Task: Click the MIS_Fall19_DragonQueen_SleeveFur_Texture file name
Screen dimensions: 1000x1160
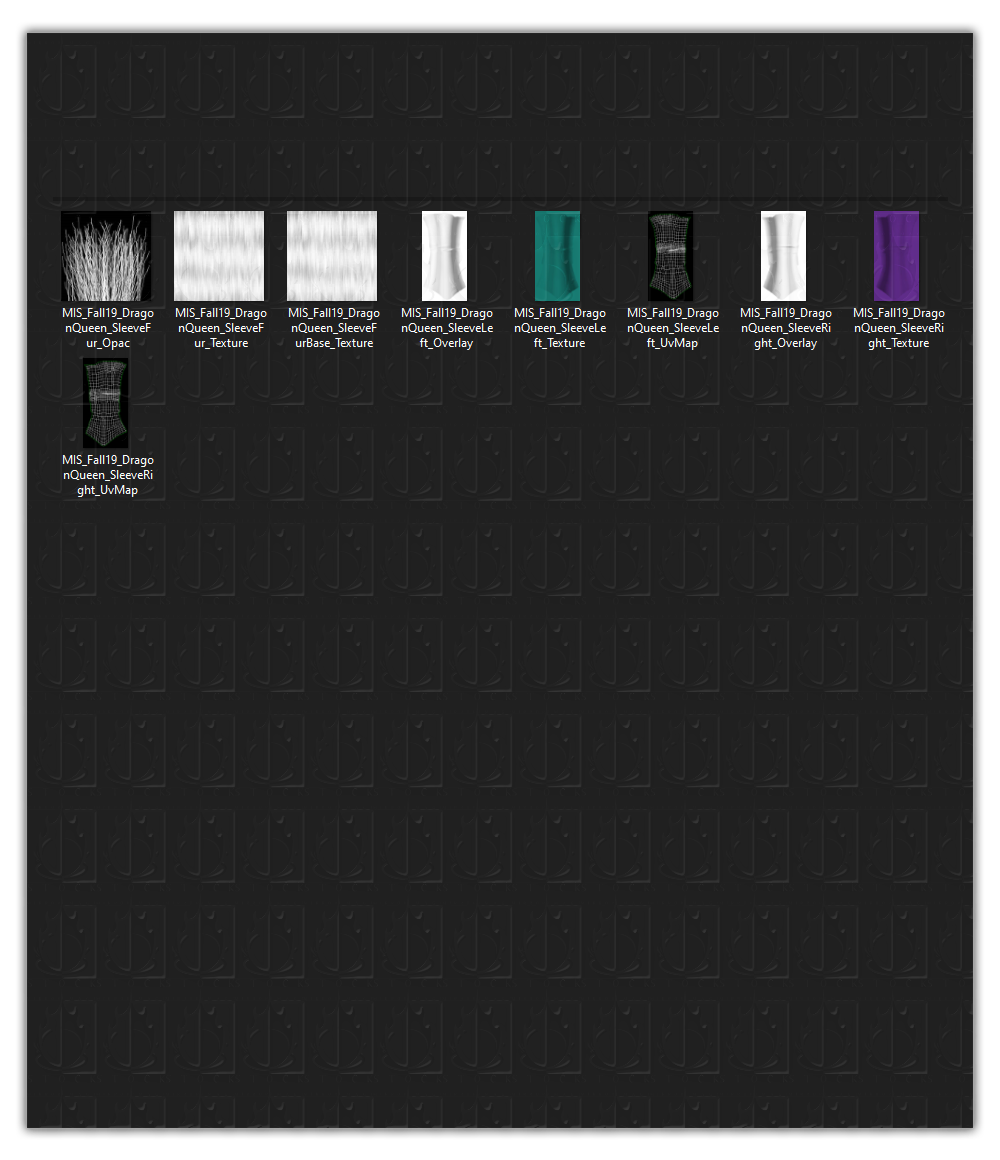Action: point(221,328)
